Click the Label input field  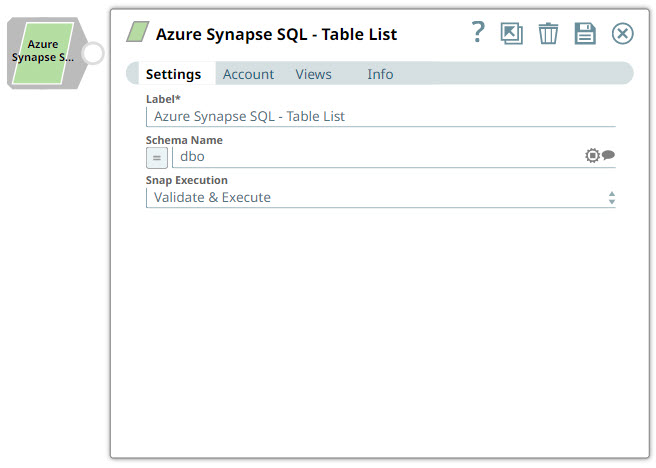381,116
